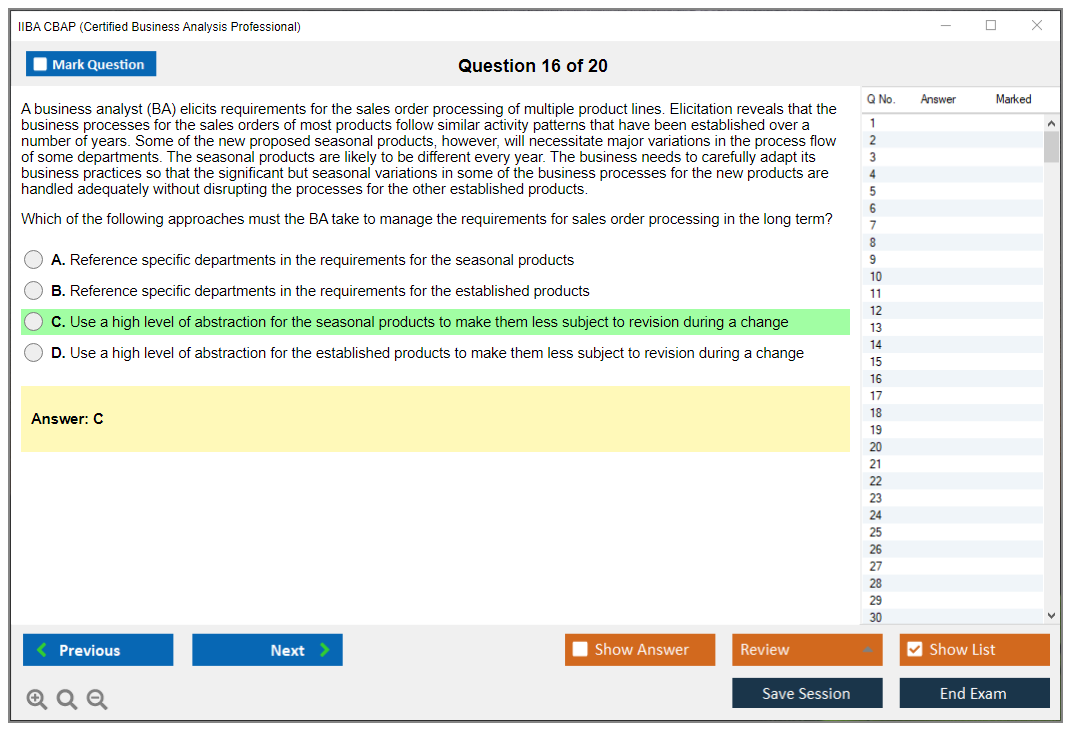Open the Review dropdown menu

tap(806, 650)
